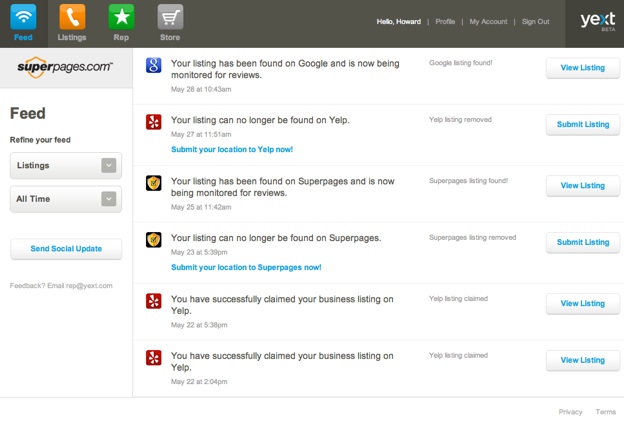Open the All Time dropdown
This screenshot has height=424, width=624.
click(66, 199)
